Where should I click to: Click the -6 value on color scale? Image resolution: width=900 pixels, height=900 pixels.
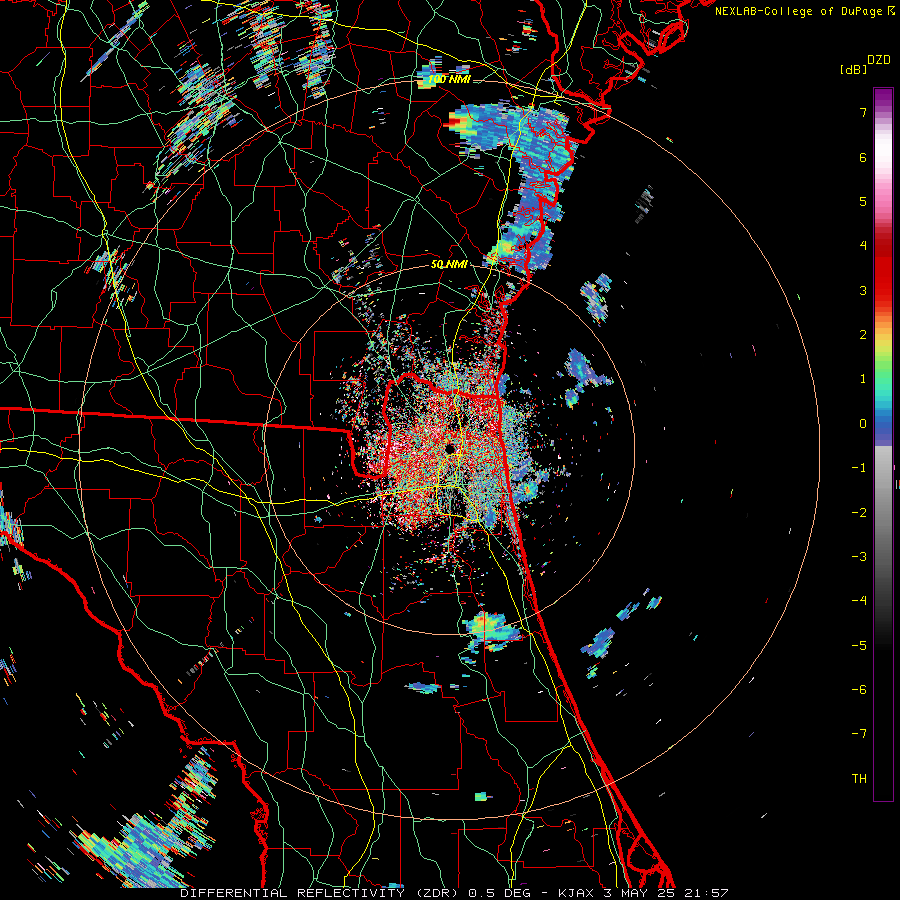(x=859, y=690)
